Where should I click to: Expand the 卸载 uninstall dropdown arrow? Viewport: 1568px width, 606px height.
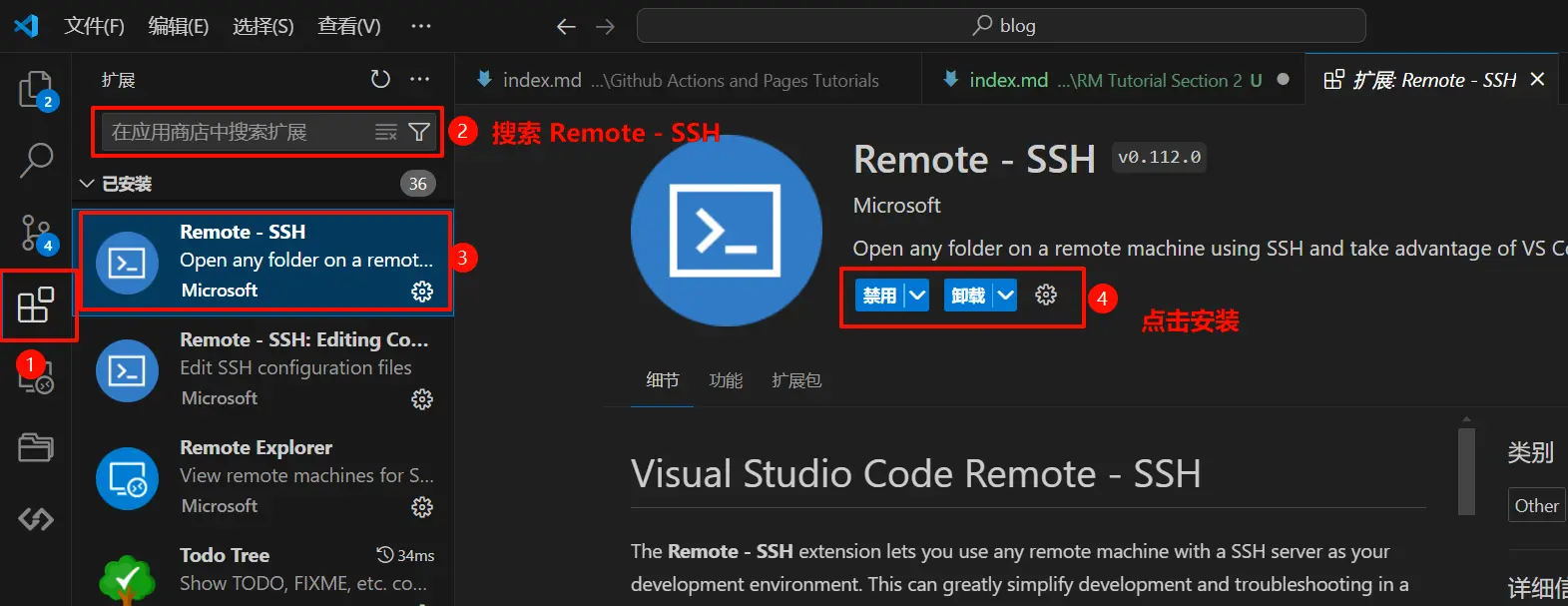[x=1005, y=296]
